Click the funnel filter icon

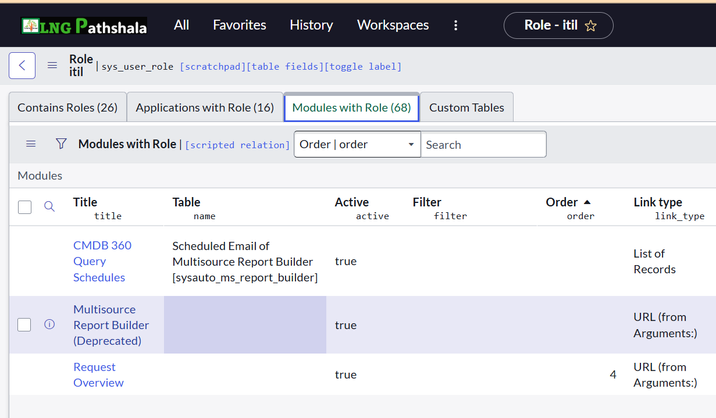[x=61, y=144]
